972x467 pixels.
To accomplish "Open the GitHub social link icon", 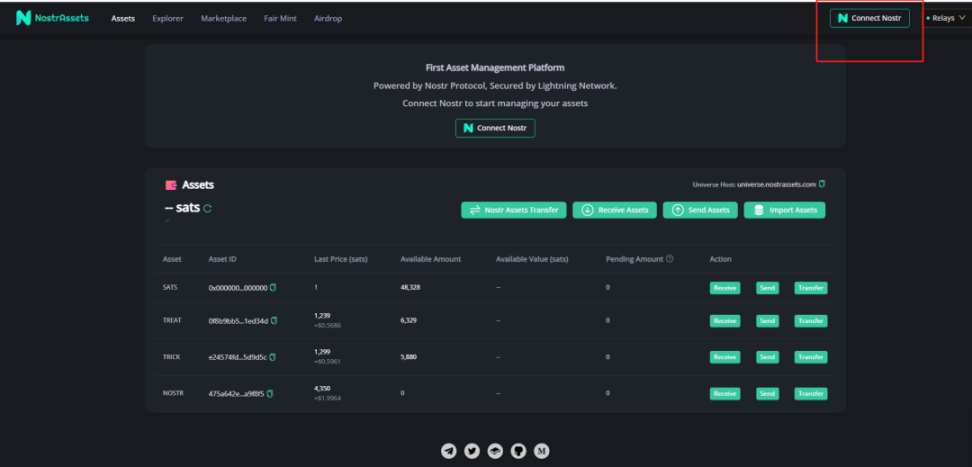I will pos(518,451).
